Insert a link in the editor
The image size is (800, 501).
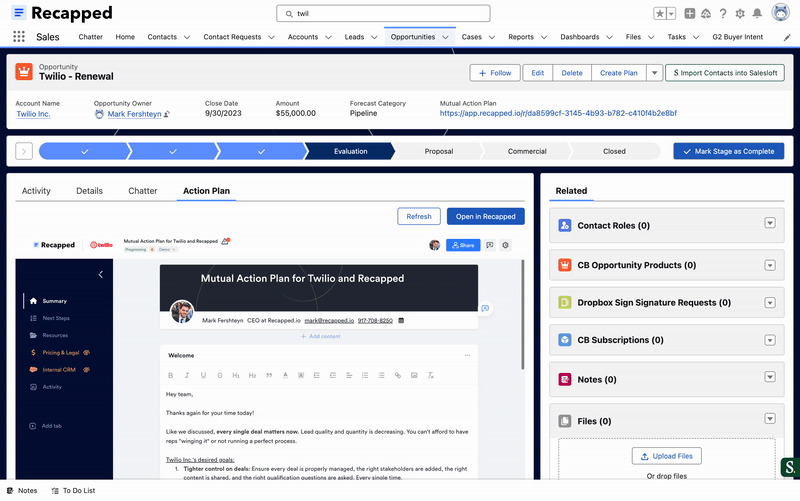tap(397, 375)
